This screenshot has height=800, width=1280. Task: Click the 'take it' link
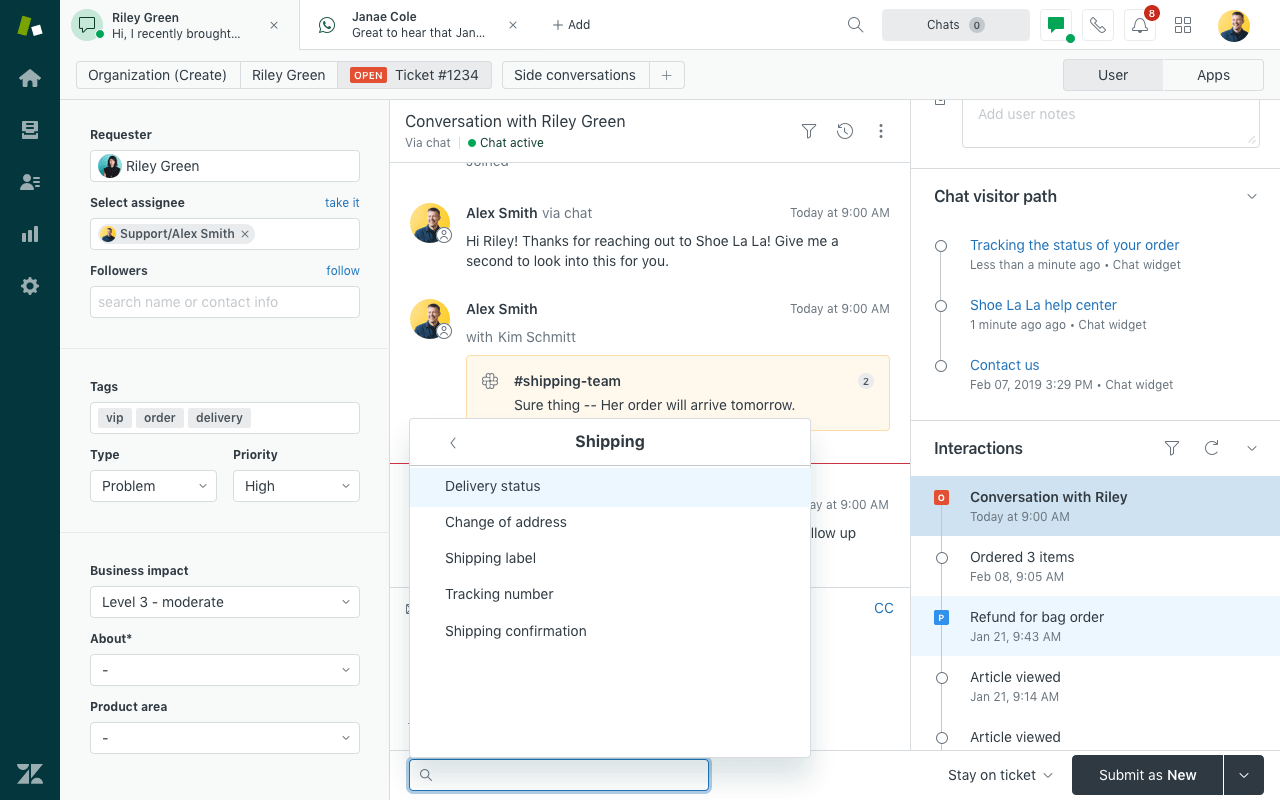click(x=342, y=203)
